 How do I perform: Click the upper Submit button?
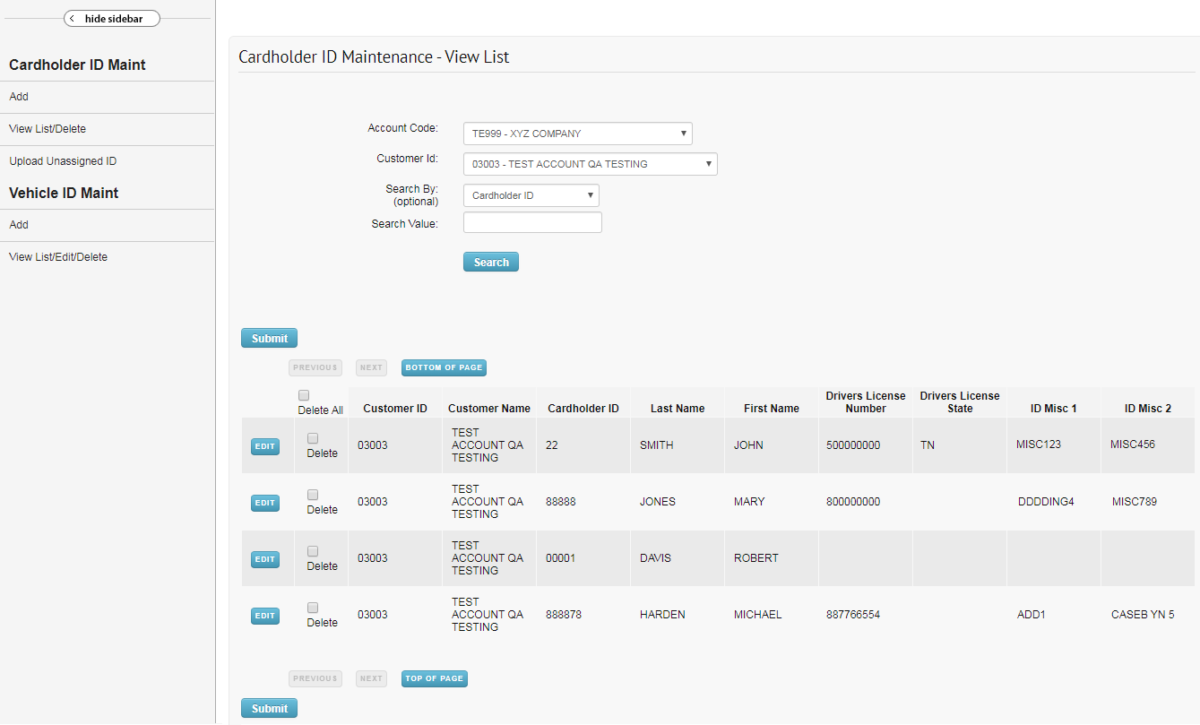tap(268, 337)
